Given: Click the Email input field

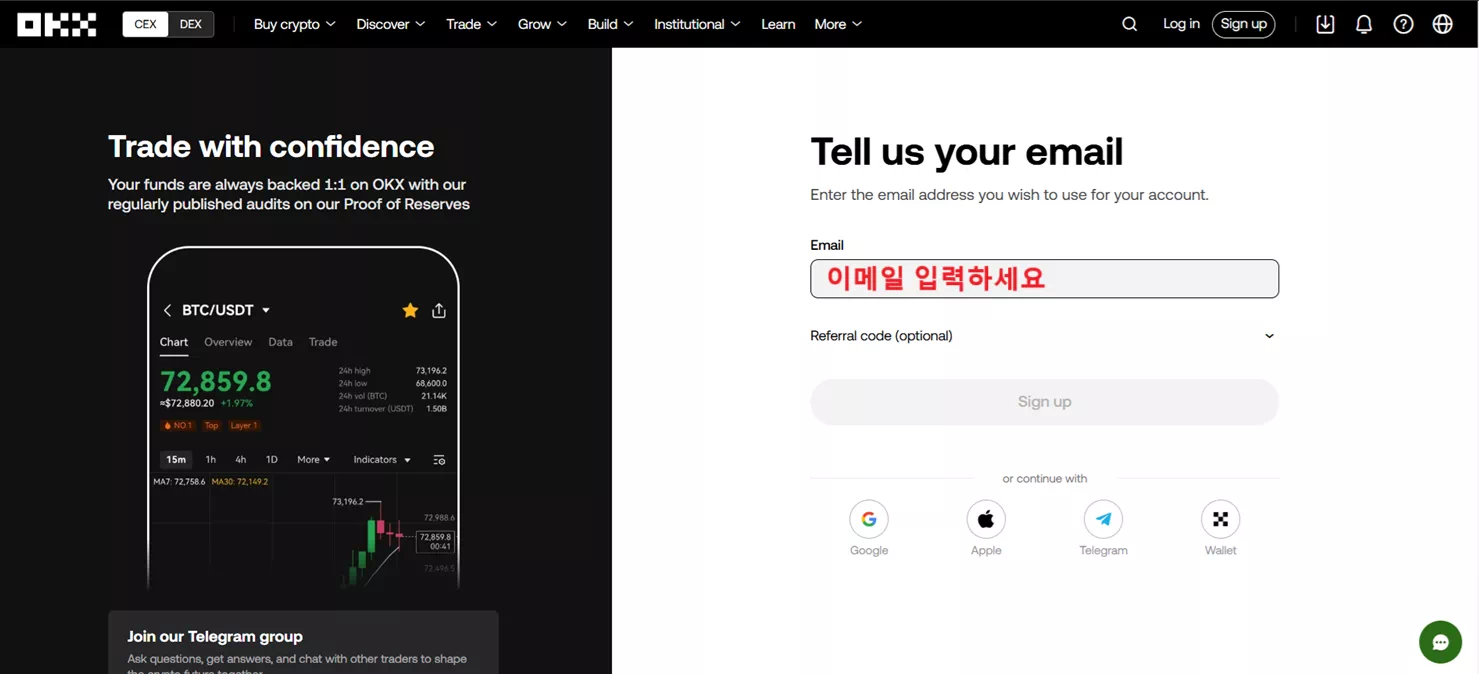Looking at the screenshot, I should pos(1044,278).
